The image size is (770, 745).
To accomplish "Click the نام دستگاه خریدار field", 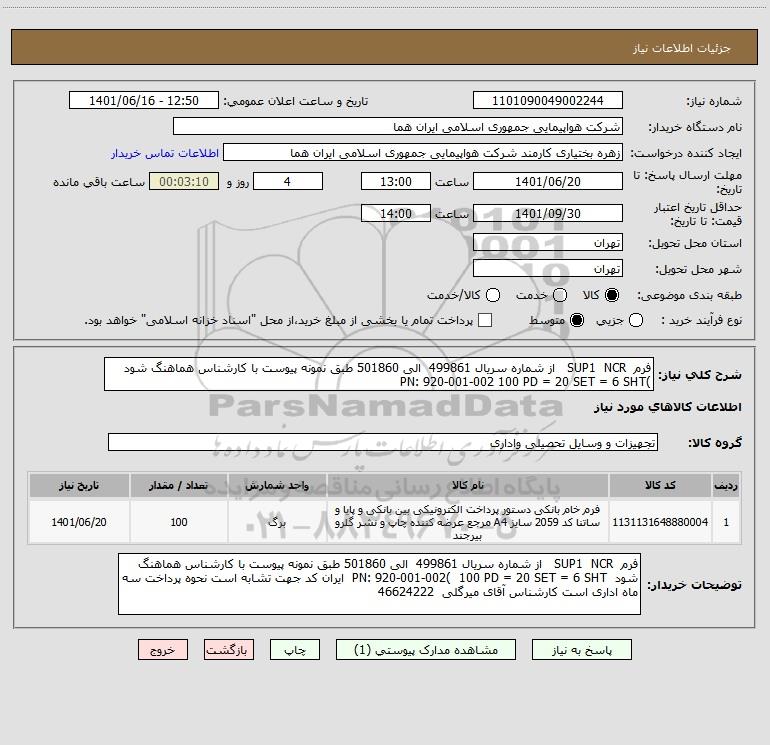I will (x=398, y=127).
